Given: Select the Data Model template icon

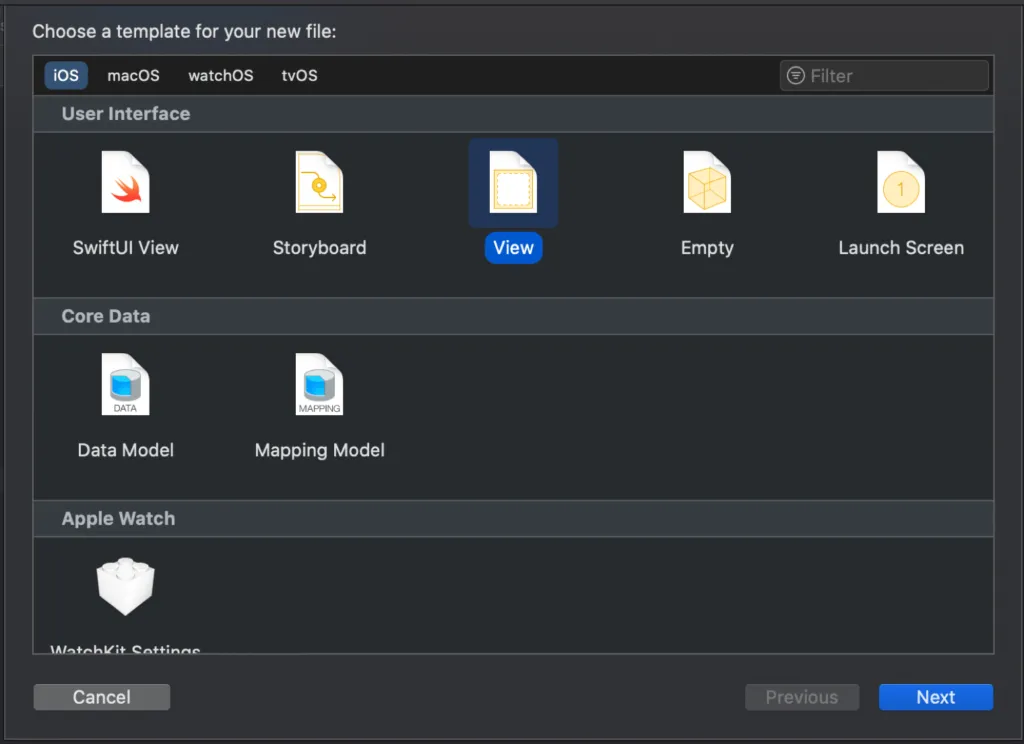Looking at the screenshot, I should (x=125, y=383).
